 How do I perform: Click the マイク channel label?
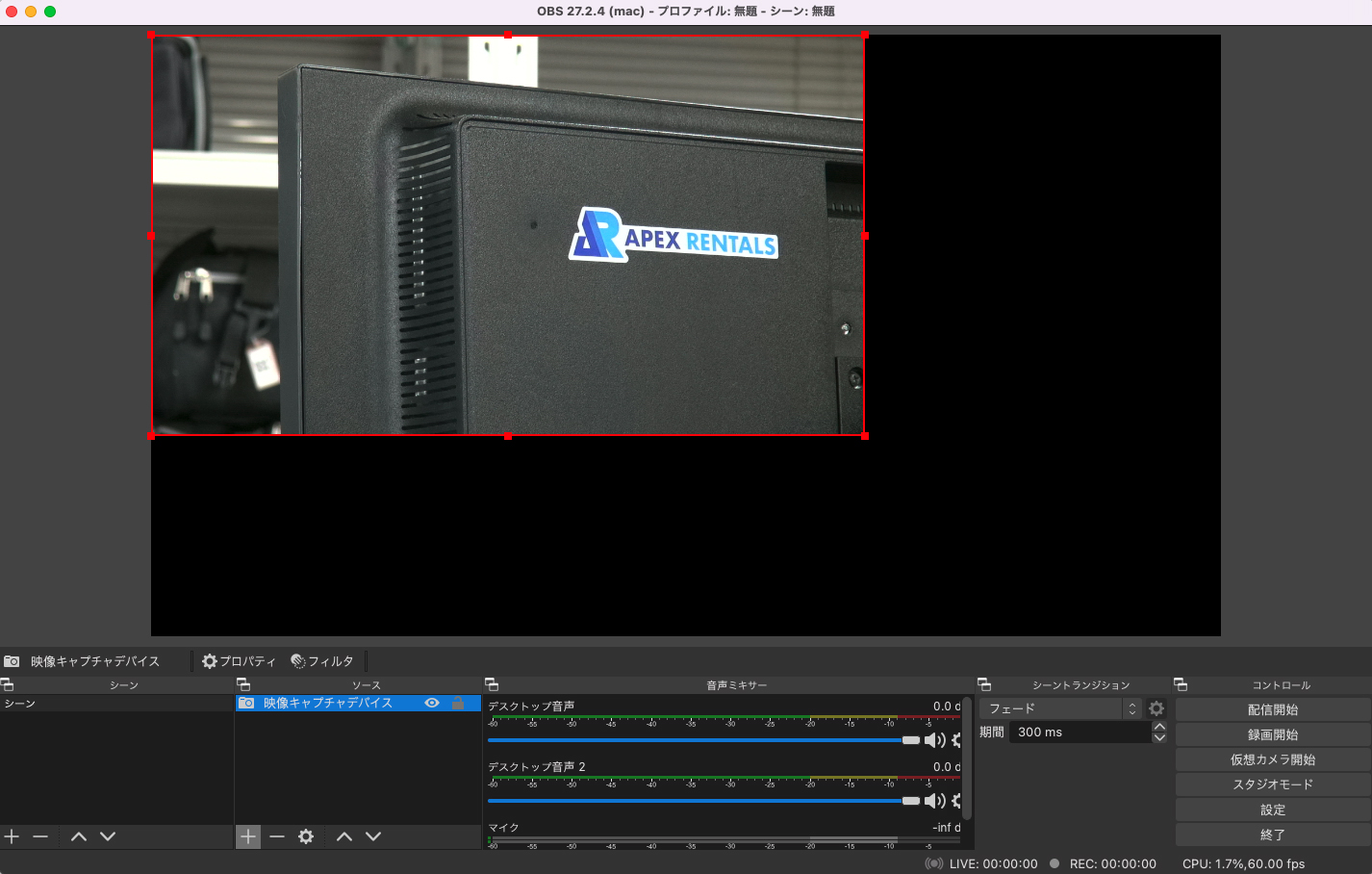[x=503, y=828]
